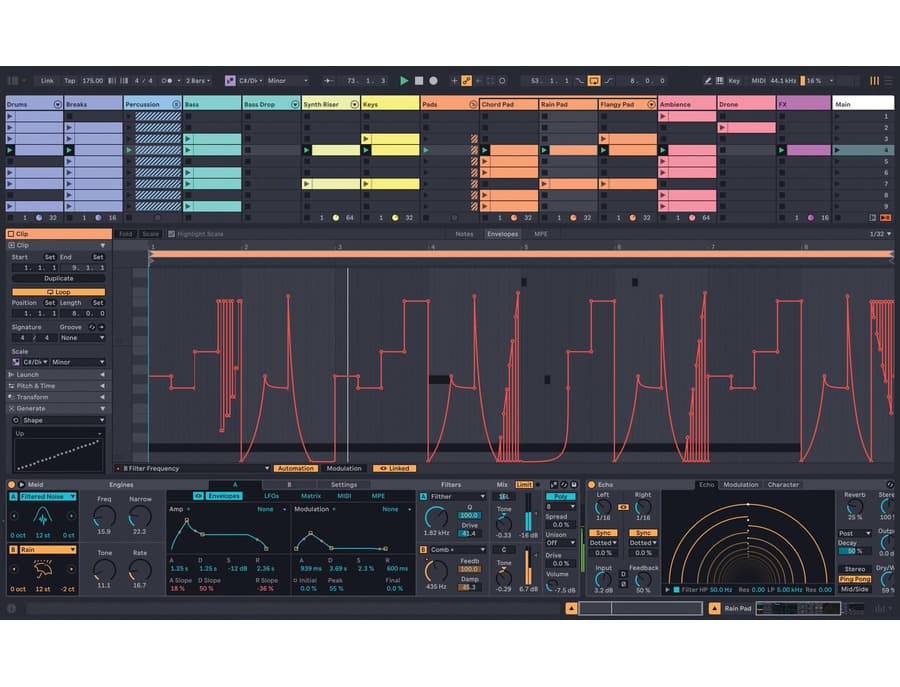The height and width of the screenshot is (687, 900).
Task: Click the draw mode pencil icon
Action: coord(707,80)
